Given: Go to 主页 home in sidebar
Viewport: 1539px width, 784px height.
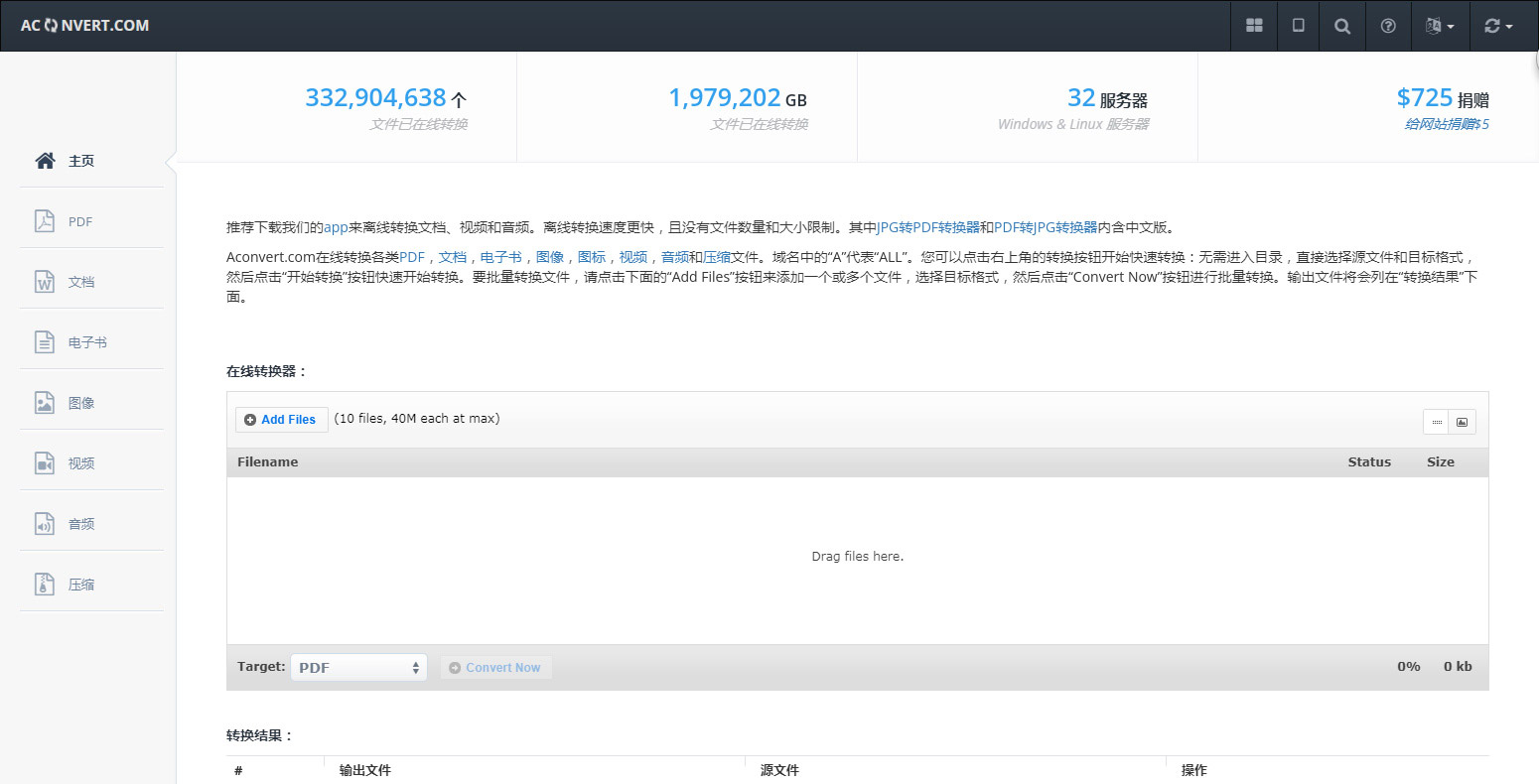Looking at the screenshot, I should point(91,161).
